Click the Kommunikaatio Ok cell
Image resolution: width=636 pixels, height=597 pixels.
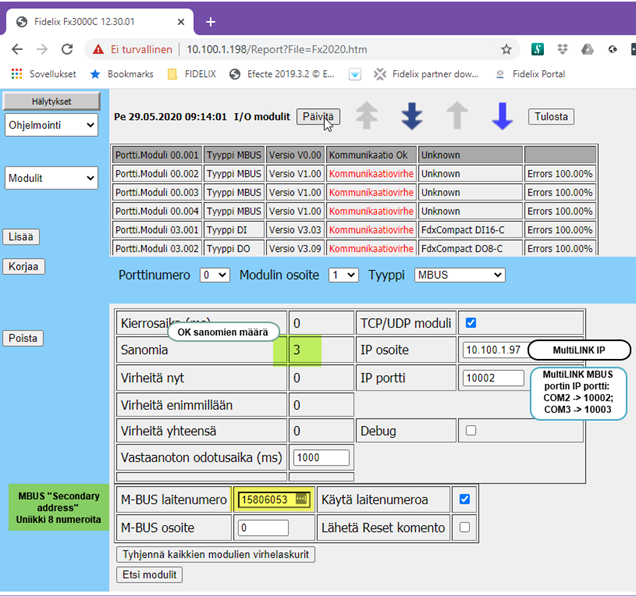coord(371,155)
